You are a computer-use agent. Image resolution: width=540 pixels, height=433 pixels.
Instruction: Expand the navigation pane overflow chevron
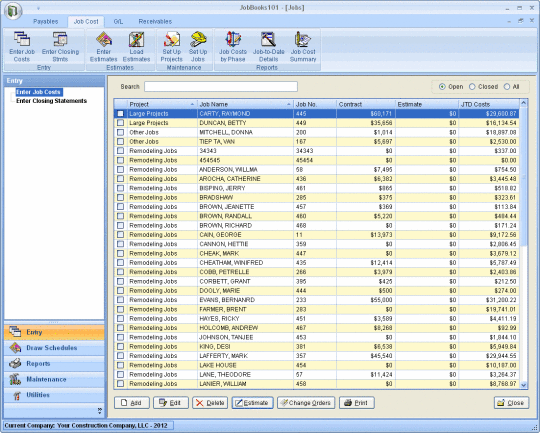100,411
